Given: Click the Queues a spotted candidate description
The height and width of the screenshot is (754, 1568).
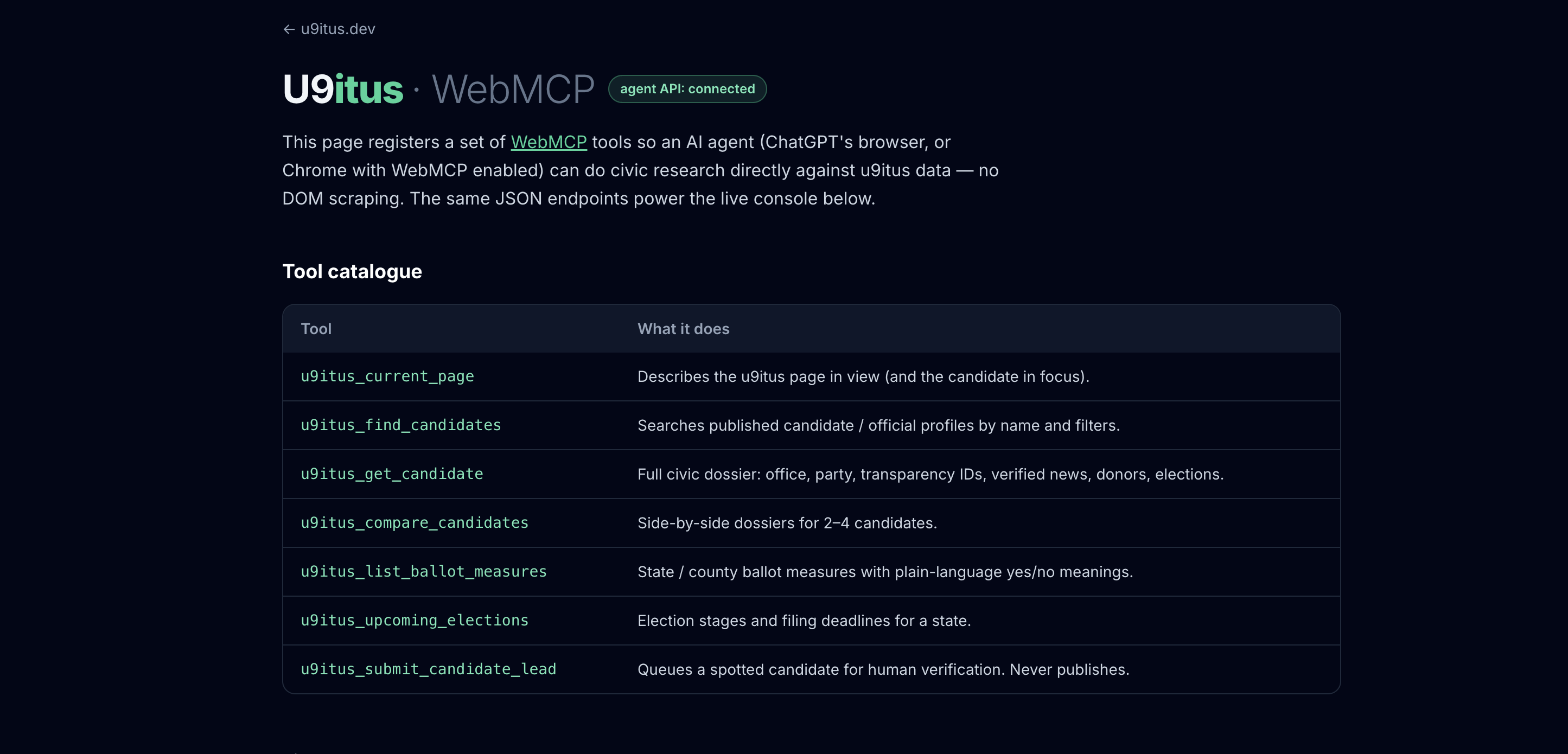Looking at the screenshot, I should [x=883, y=669].
